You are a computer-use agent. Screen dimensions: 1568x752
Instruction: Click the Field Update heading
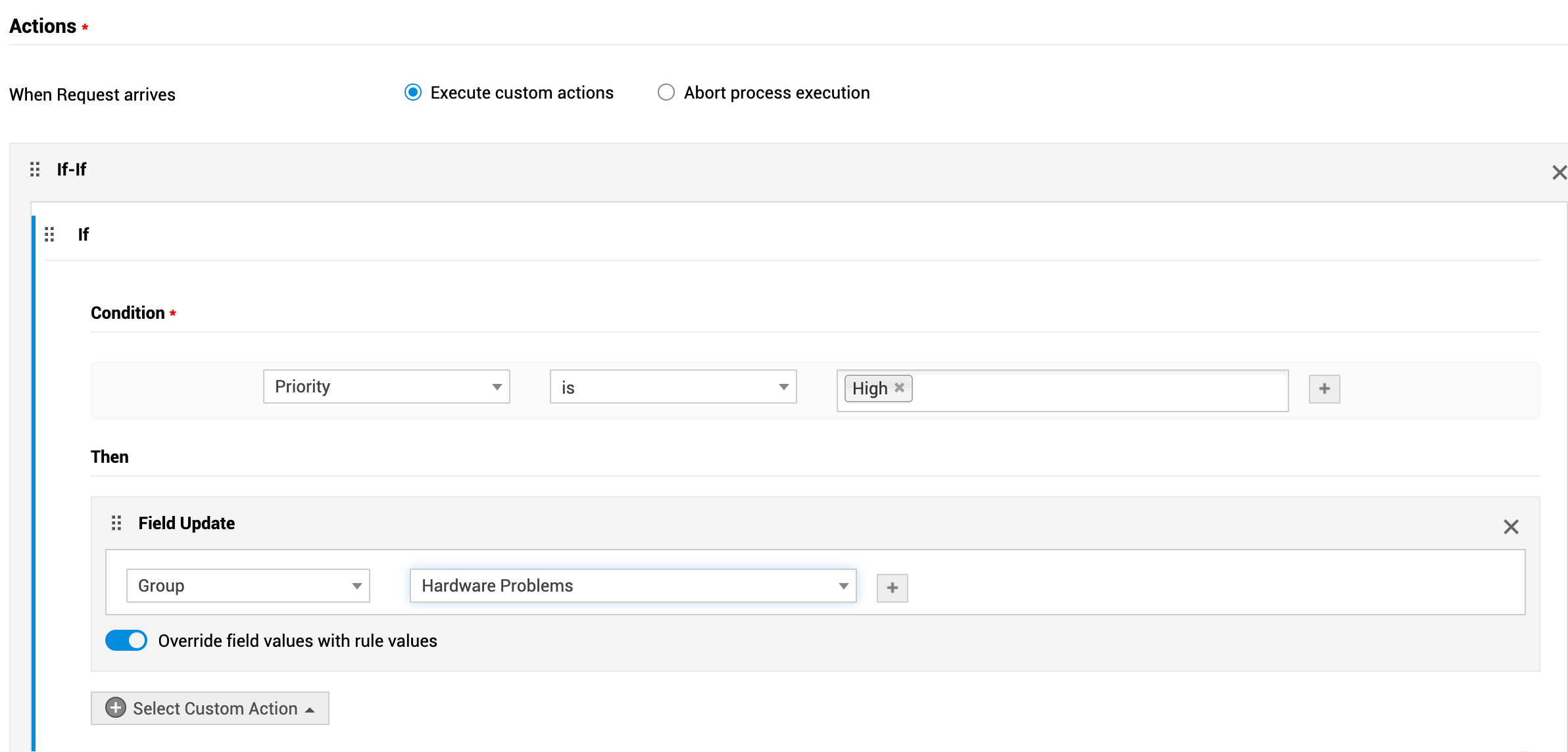click(x=186, y=523)
